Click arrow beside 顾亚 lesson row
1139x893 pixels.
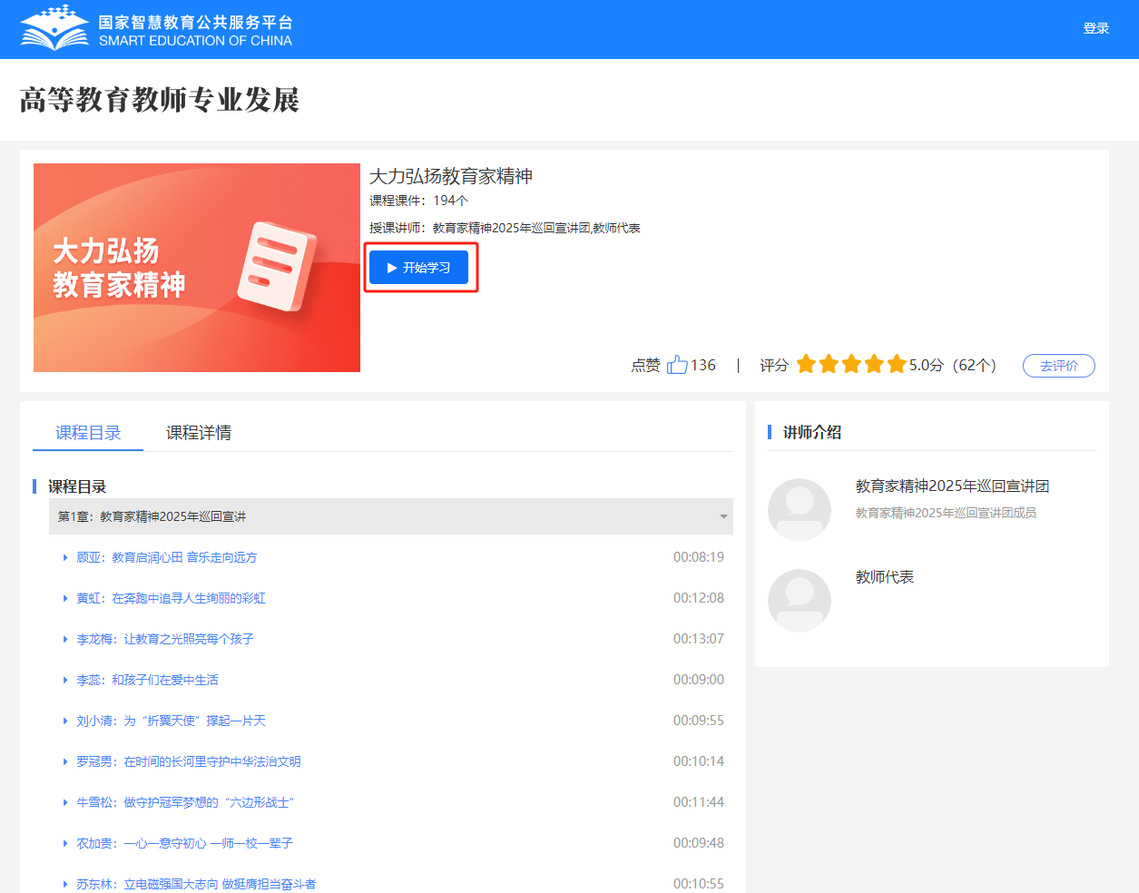click(65, 557)
